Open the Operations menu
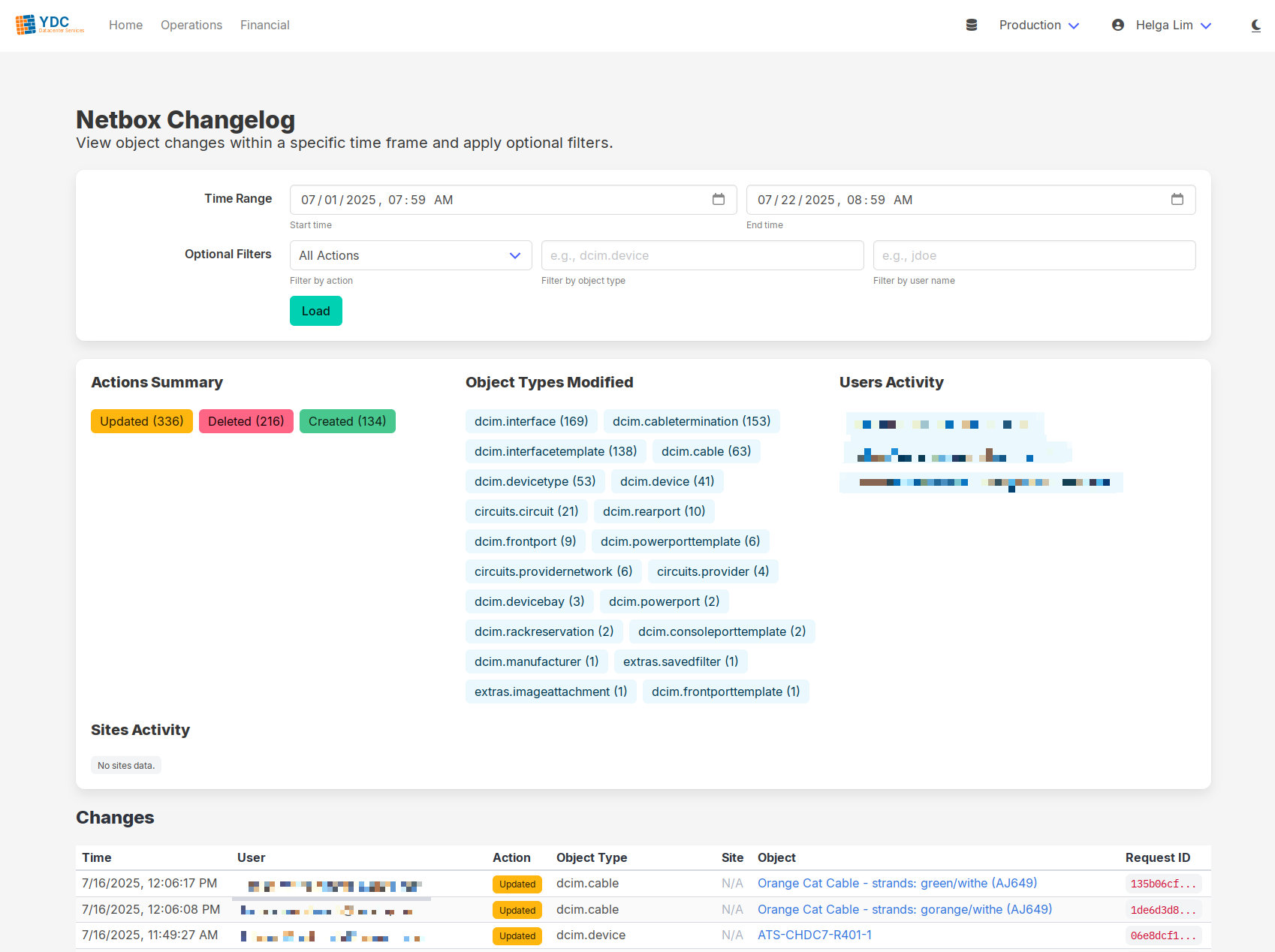Screen dimensions: 1275x952 (x=191, y=25)
